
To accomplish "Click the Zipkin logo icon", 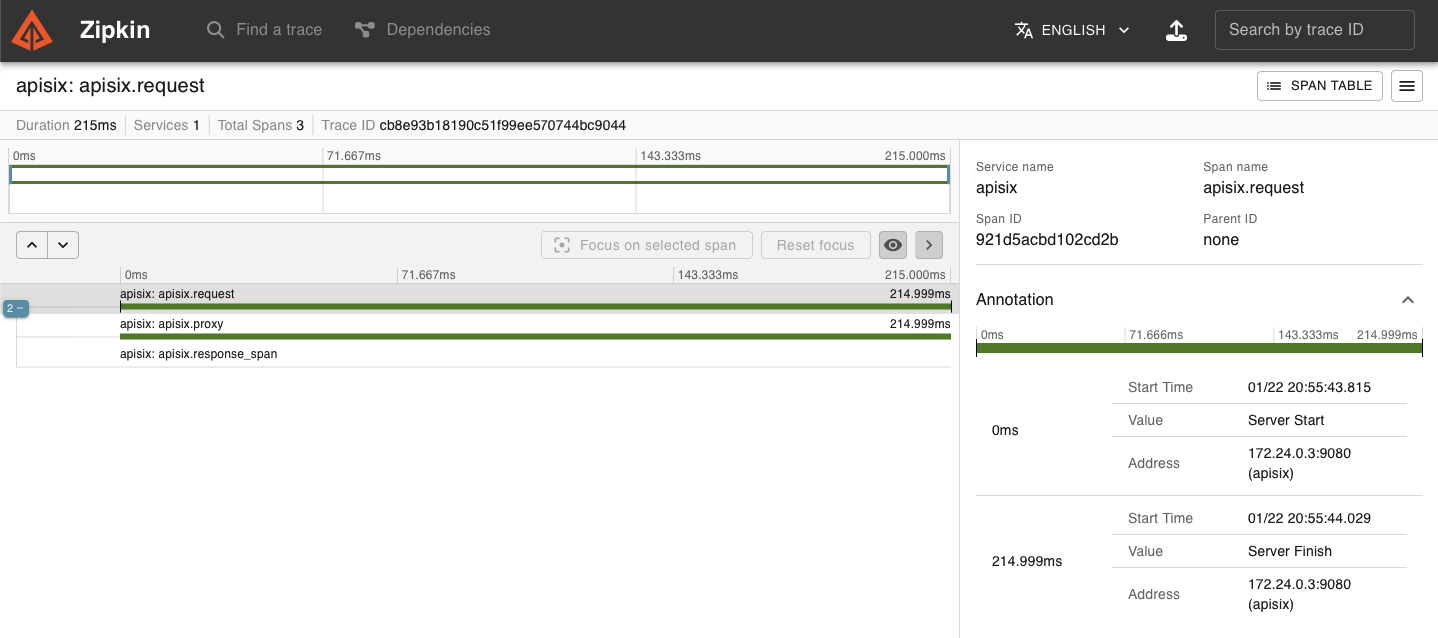I will [32, 30].
